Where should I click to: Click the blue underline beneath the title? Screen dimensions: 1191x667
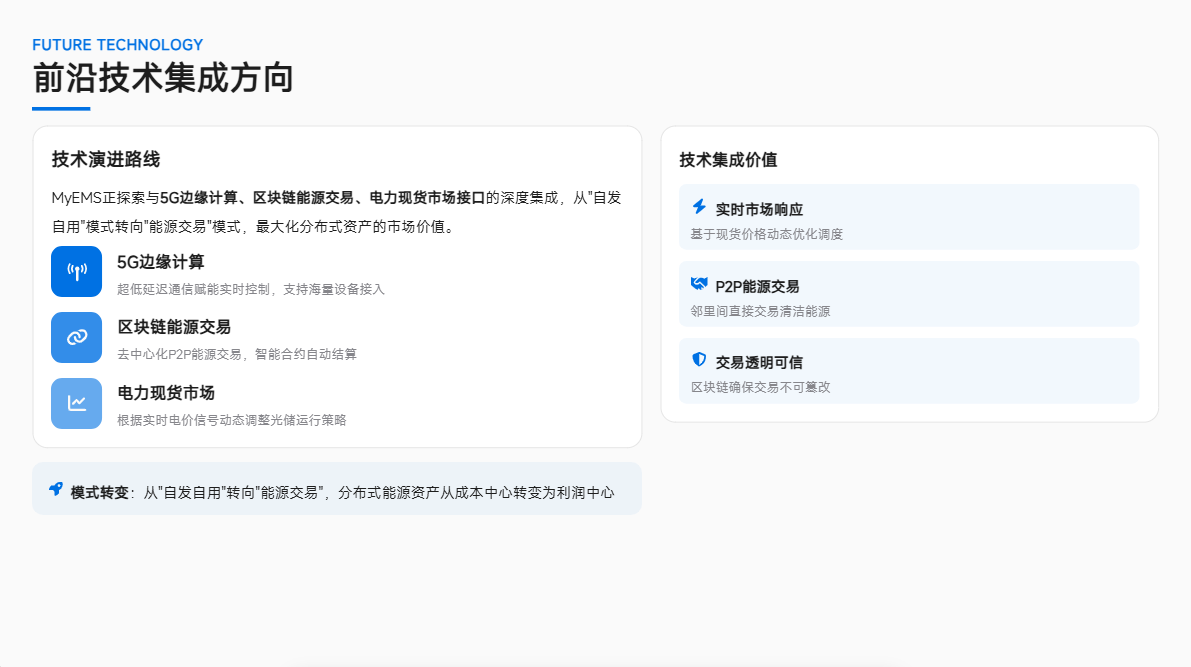61,109
